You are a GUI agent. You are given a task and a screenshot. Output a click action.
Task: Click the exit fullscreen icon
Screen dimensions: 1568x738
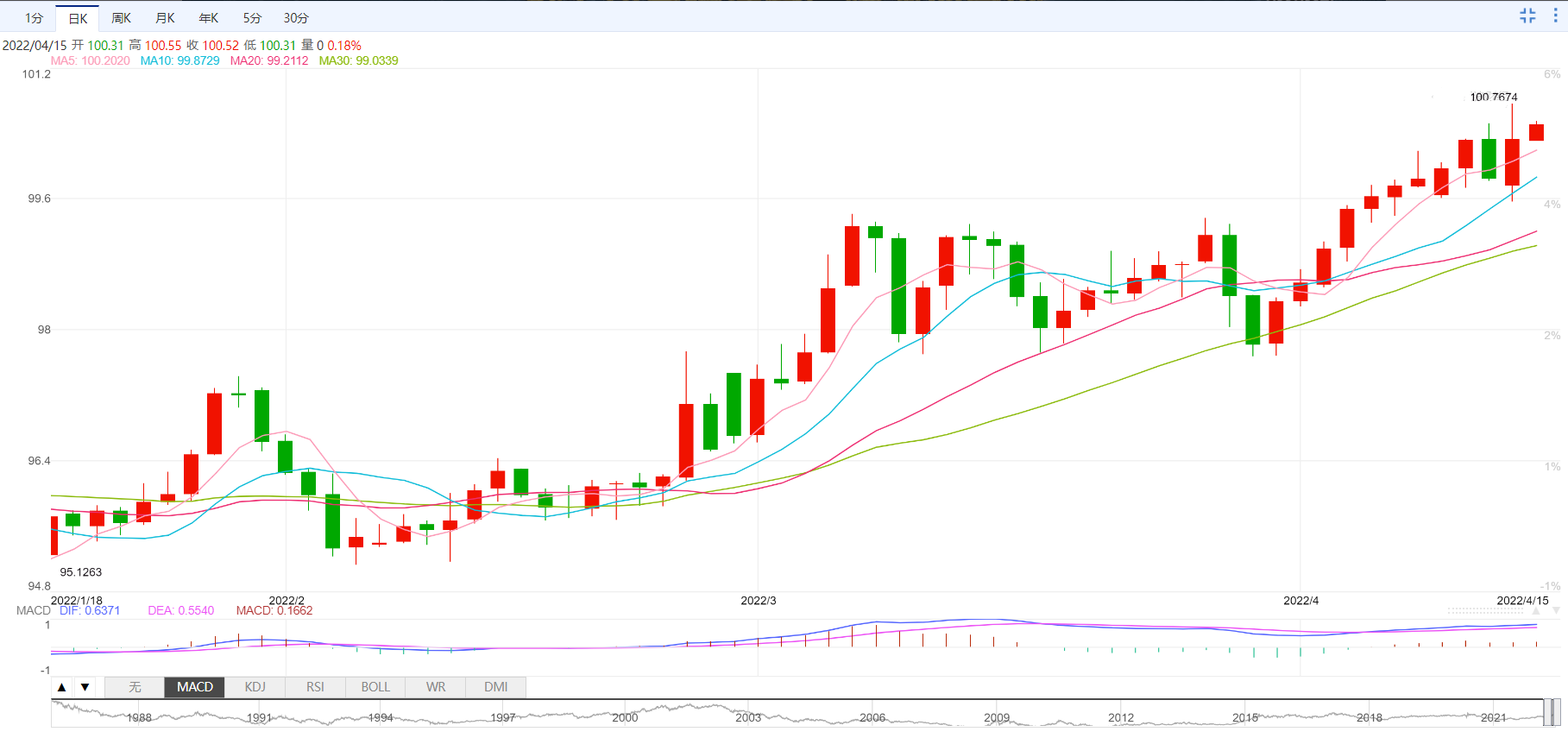click(x=1527, y=16)
